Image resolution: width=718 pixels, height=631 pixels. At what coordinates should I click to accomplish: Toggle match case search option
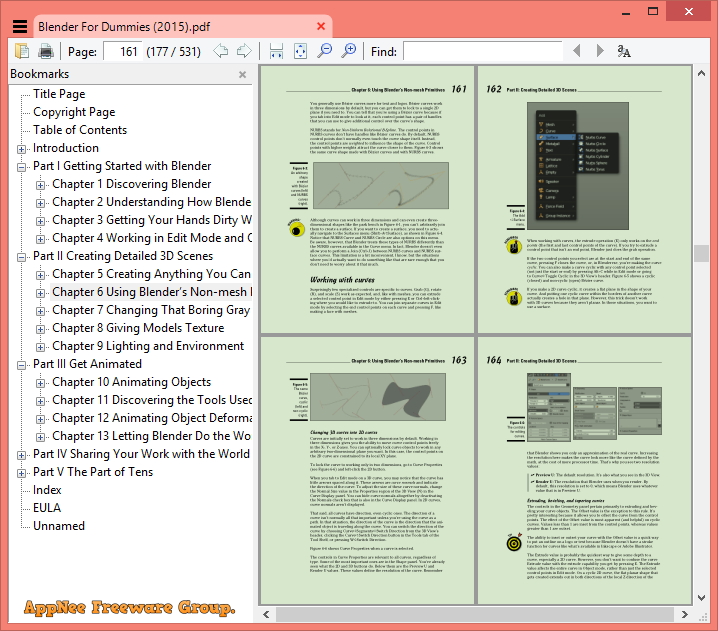[x=624, y=51]
